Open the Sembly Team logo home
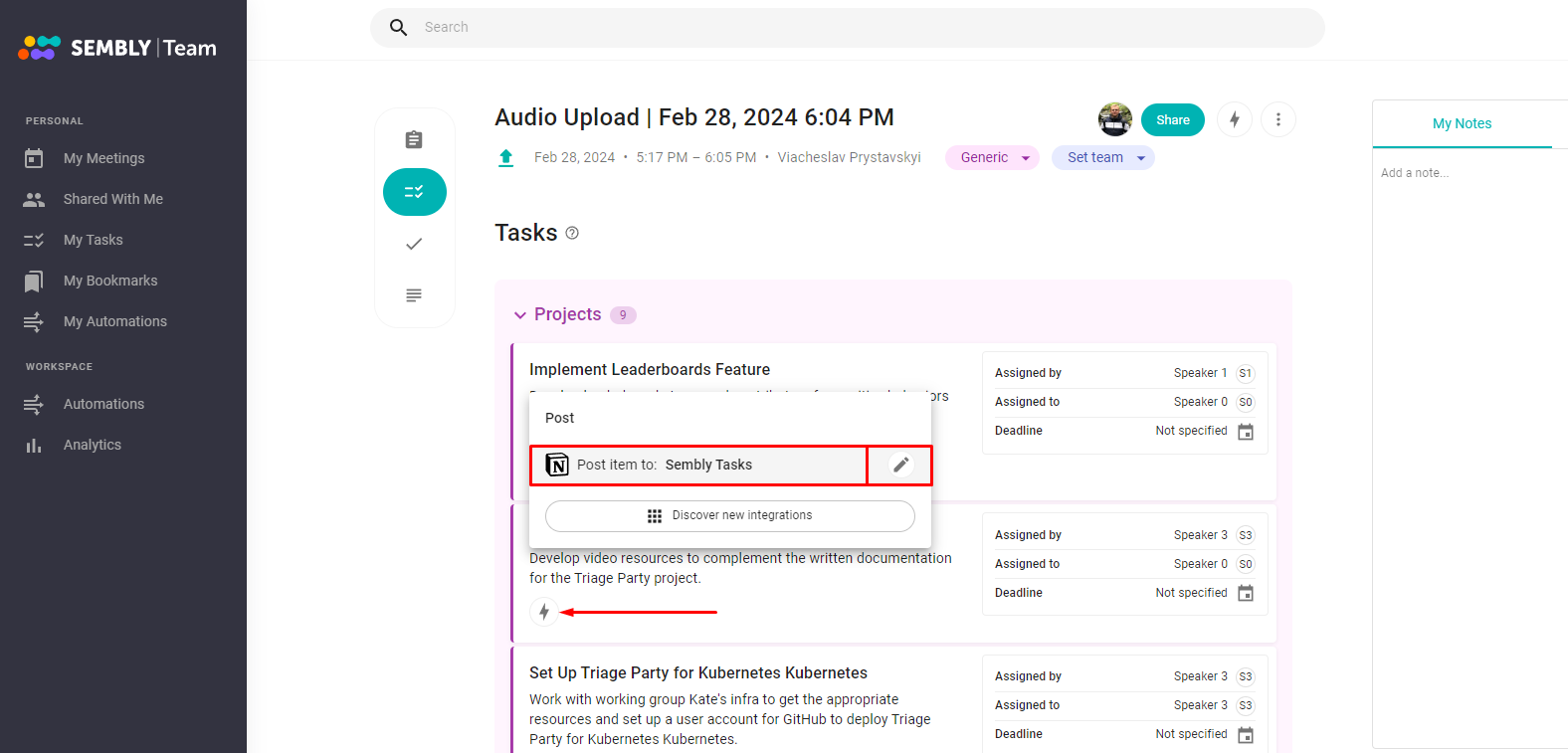 (x=117, y=48)
